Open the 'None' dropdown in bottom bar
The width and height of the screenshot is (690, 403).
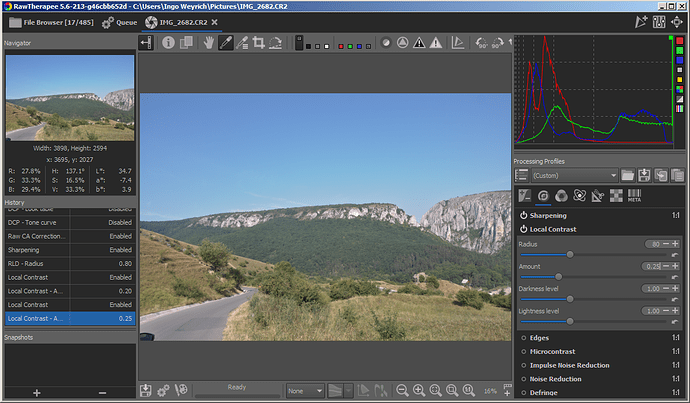305,390
